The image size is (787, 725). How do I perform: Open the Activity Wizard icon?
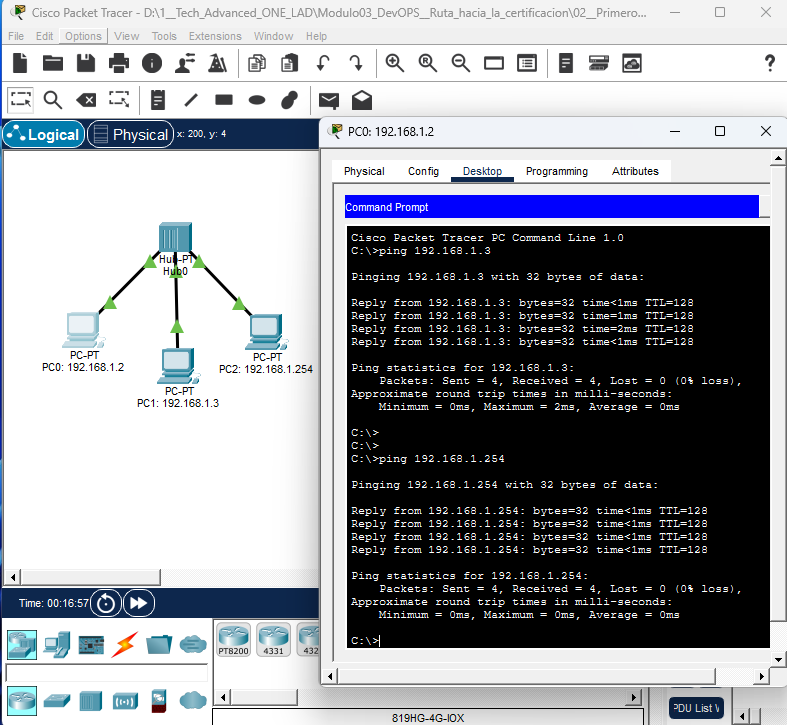[185, 63]
